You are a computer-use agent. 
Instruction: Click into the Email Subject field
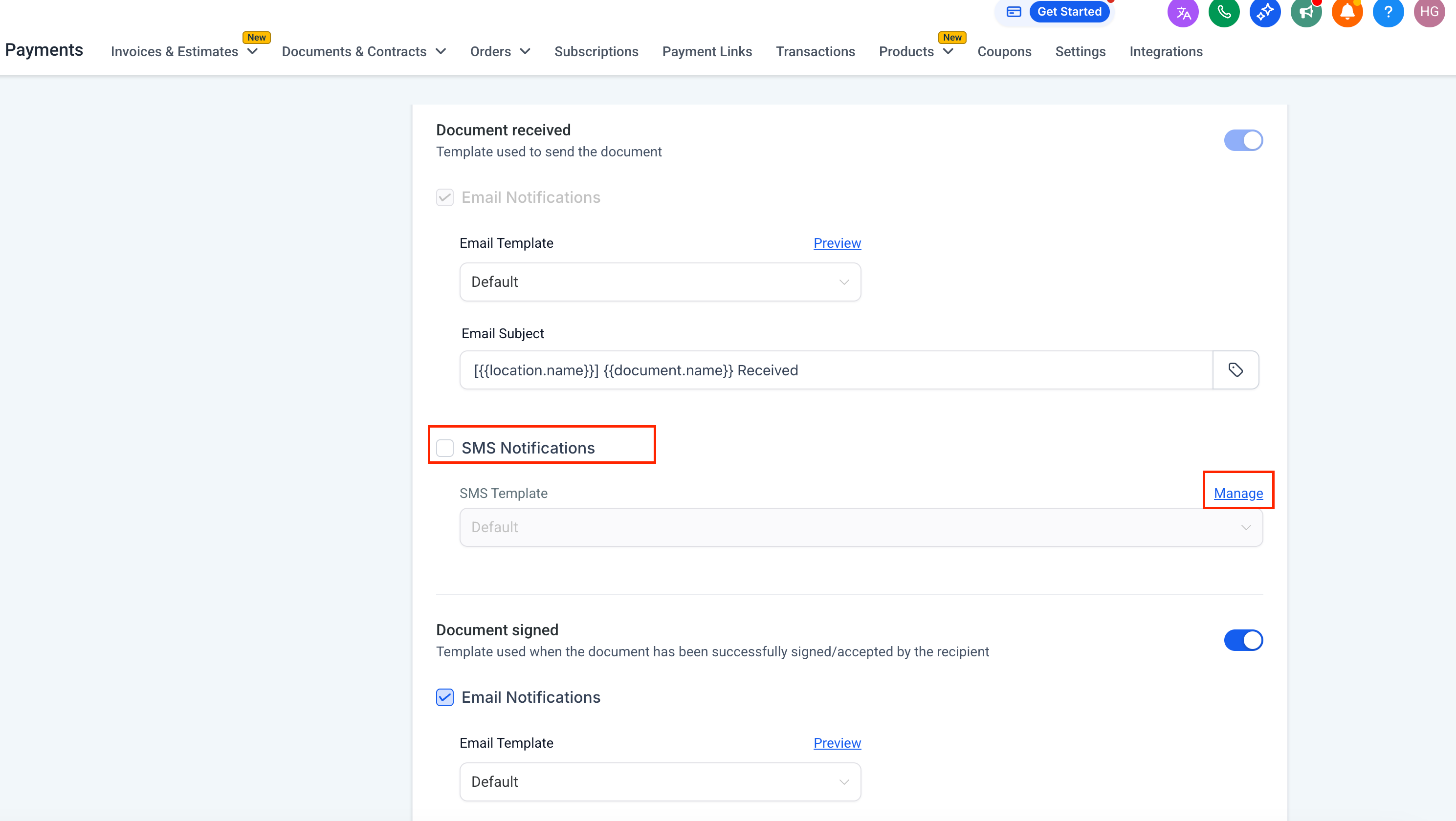pyautogui.click(x=836, y=370)
